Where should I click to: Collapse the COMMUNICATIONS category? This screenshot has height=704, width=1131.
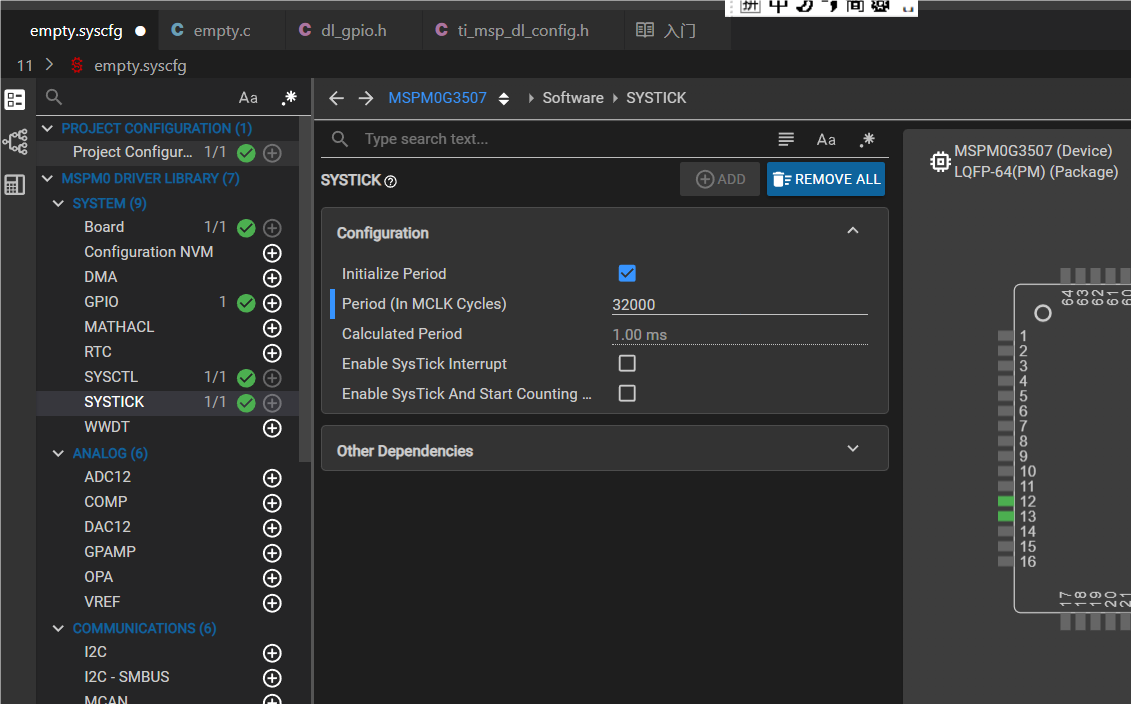click(x=58, y=628)
